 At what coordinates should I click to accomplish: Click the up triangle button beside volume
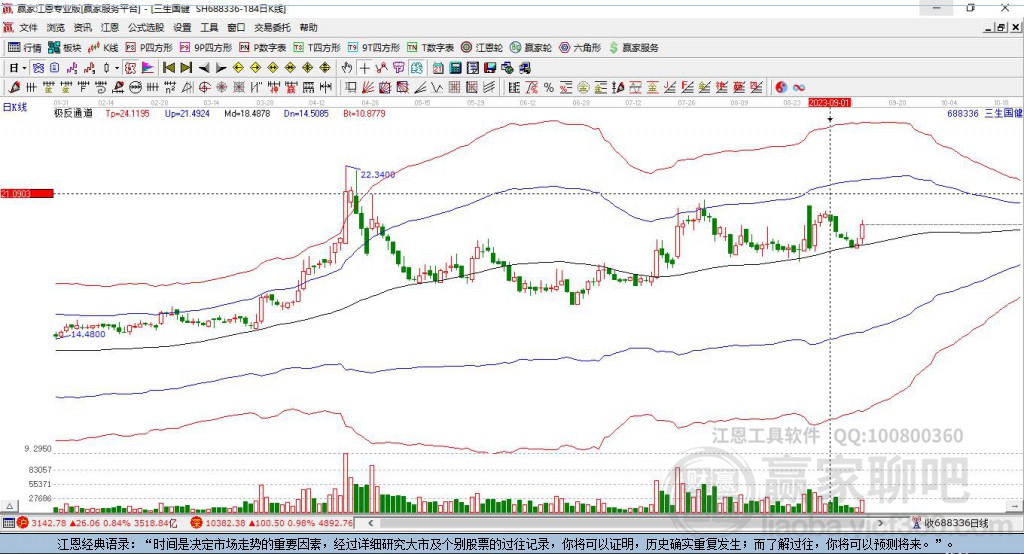(9, 506)
